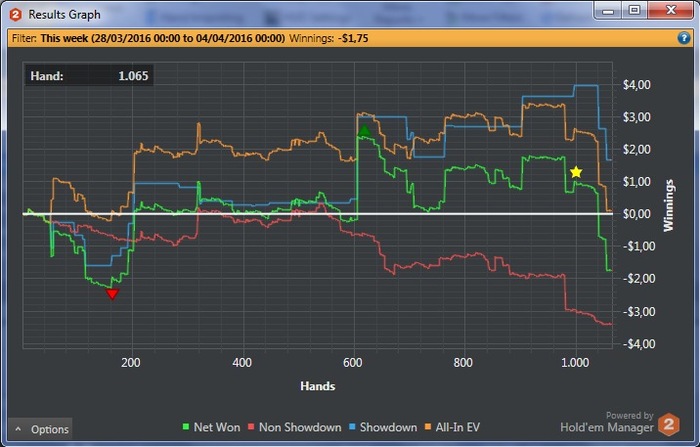Toggle the Non Showdown legend series

coord(295,427)
